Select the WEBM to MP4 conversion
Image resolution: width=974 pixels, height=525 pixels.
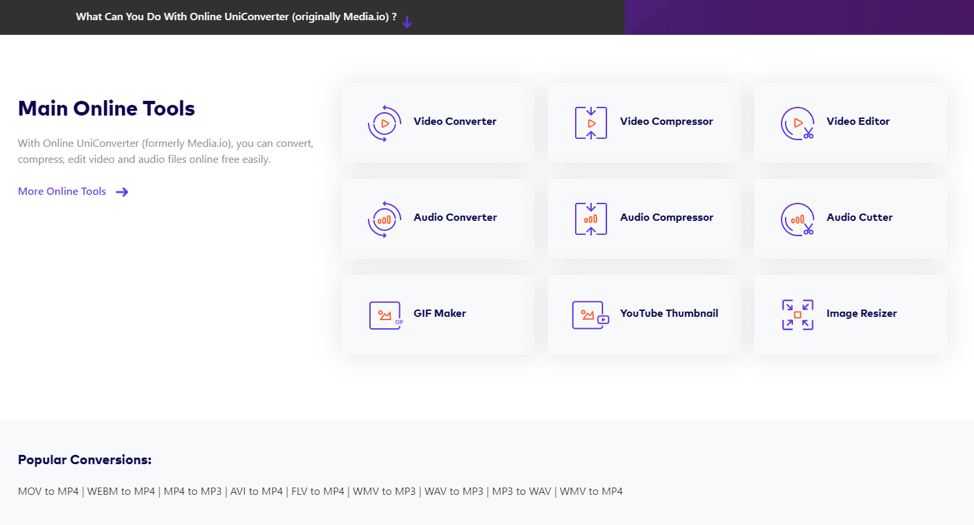(x=121, y=491)
